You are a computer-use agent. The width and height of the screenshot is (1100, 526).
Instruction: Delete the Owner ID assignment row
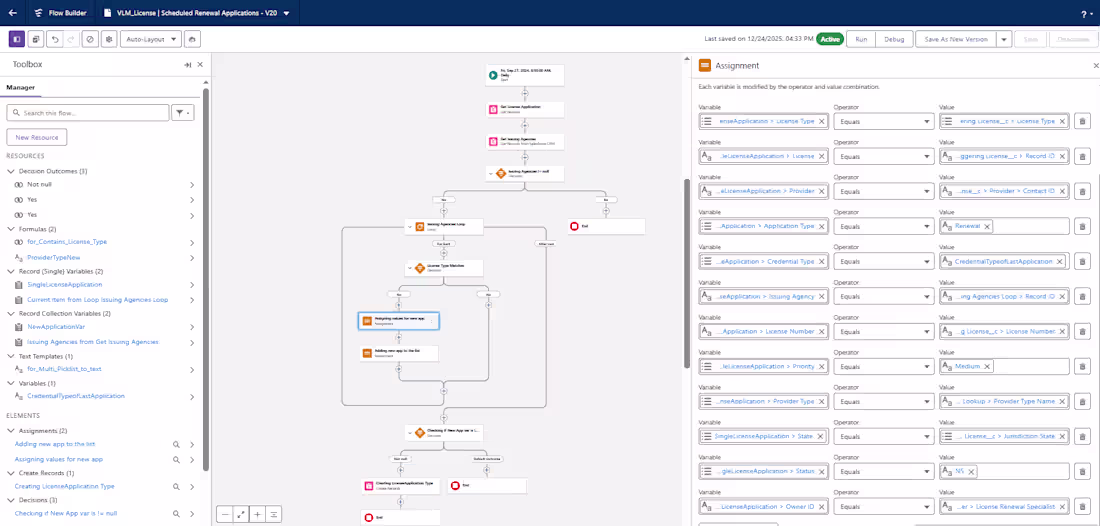click(x=1082, y=506)
